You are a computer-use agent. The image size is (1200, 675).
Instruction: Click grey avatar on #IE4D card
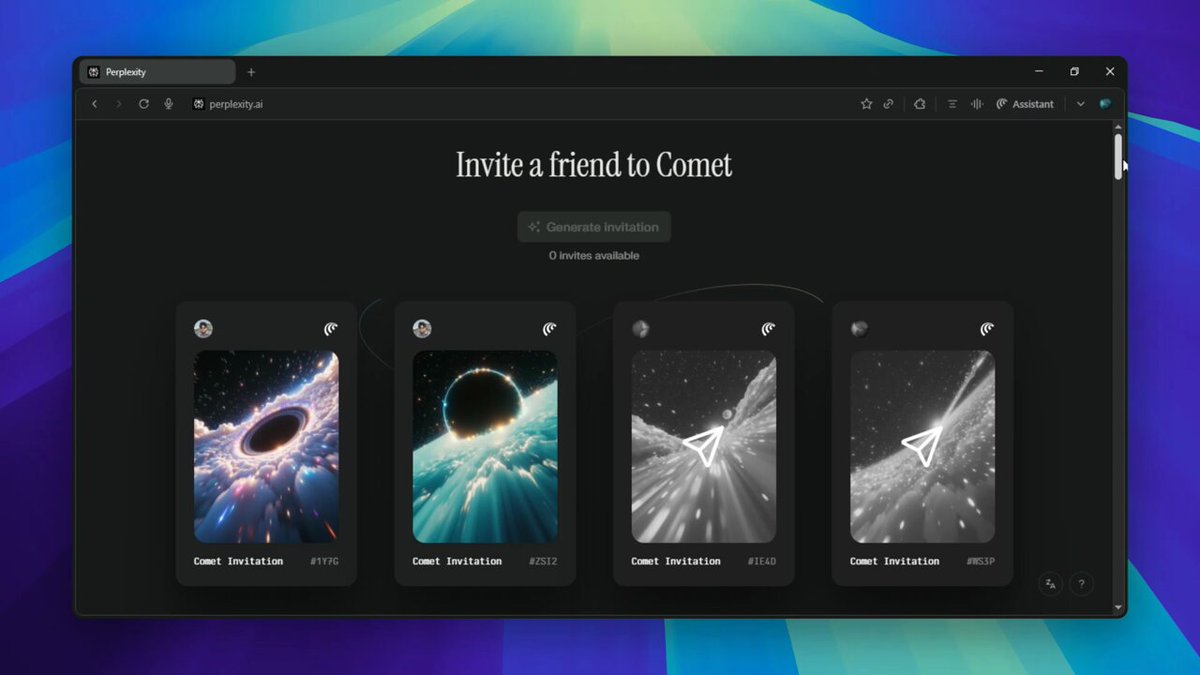(x=641, y=329)
